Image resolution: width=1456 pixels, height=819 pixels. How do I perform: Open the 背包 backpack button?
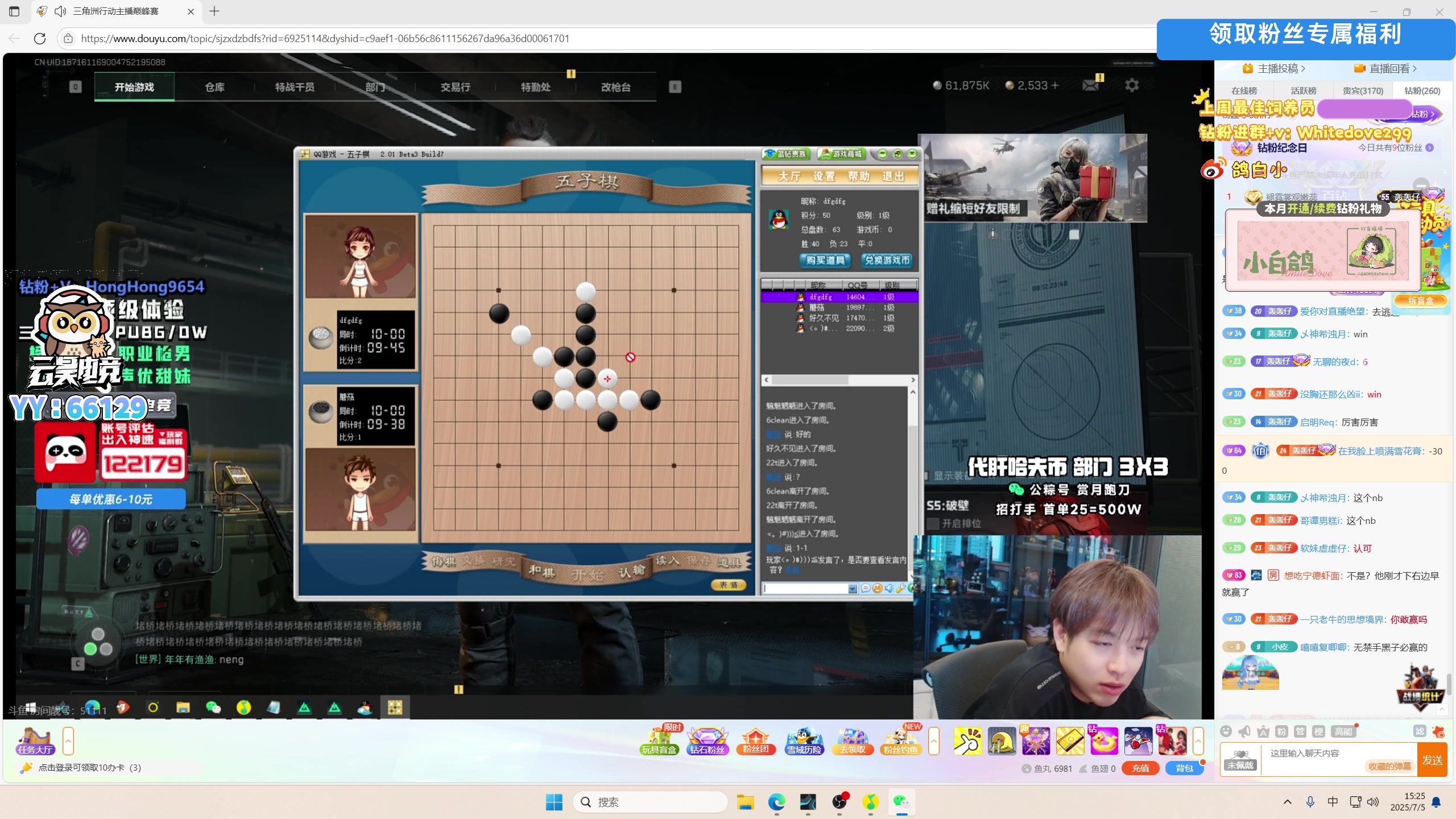point(1184,768)
